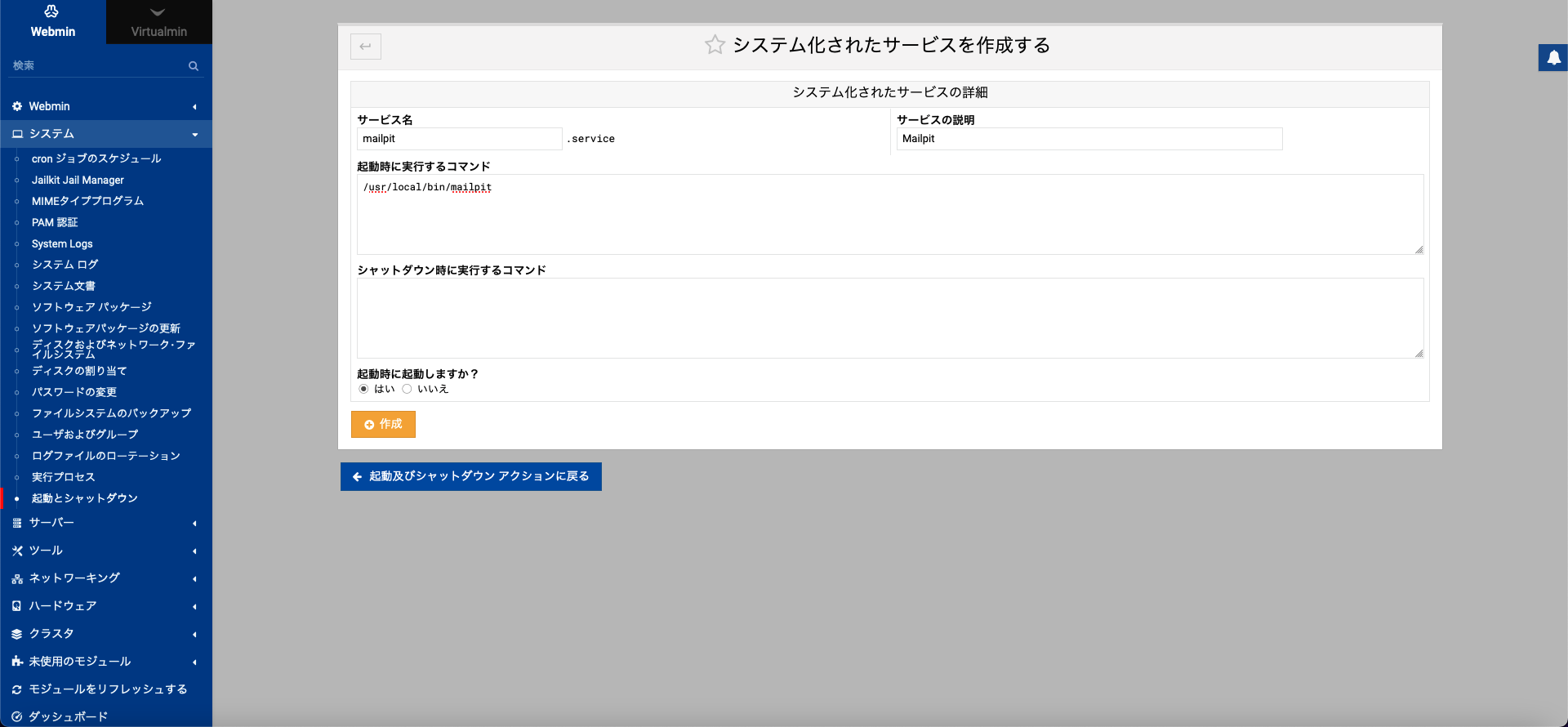The width and height of the screenshot is (1568, 727).
Task: Expand the クラスタ section arrow
Action: [194, 635]
